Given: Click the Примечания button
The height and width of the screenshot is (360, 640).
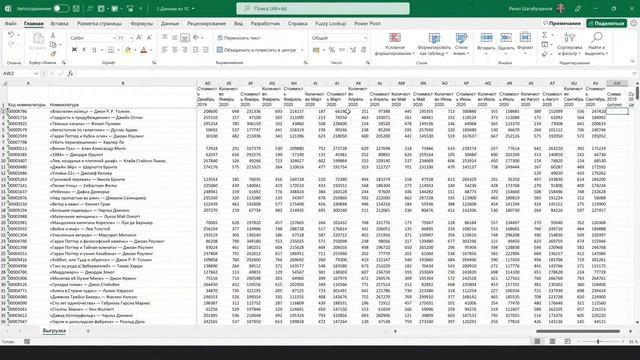Looking at the screenshot, I should point(562,24).
